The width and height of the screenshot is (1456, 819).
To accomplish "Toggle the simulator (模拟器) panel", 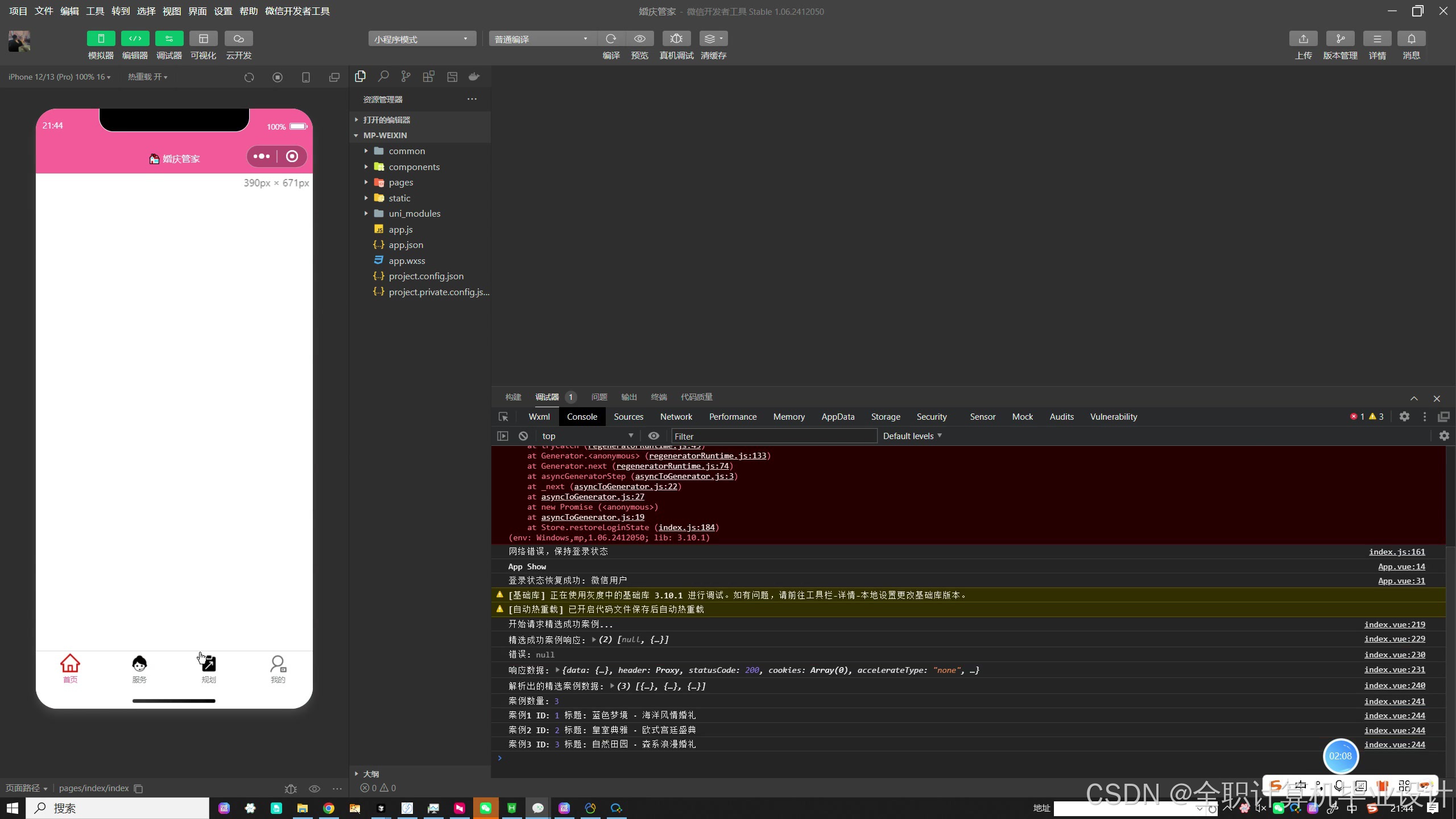I will click(101, 39).
